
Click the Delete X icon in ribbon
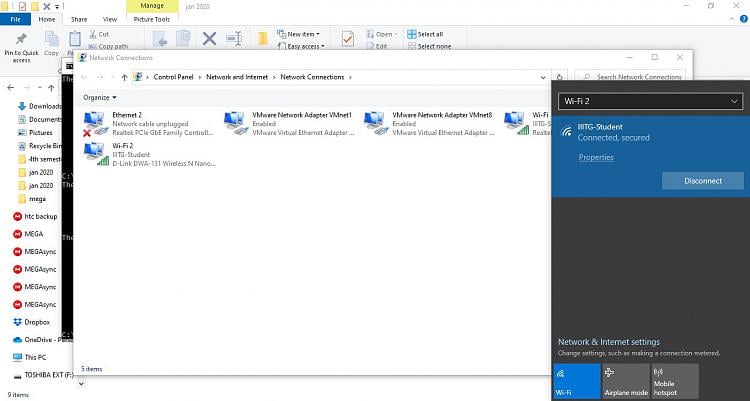click(x=209, y=39)
